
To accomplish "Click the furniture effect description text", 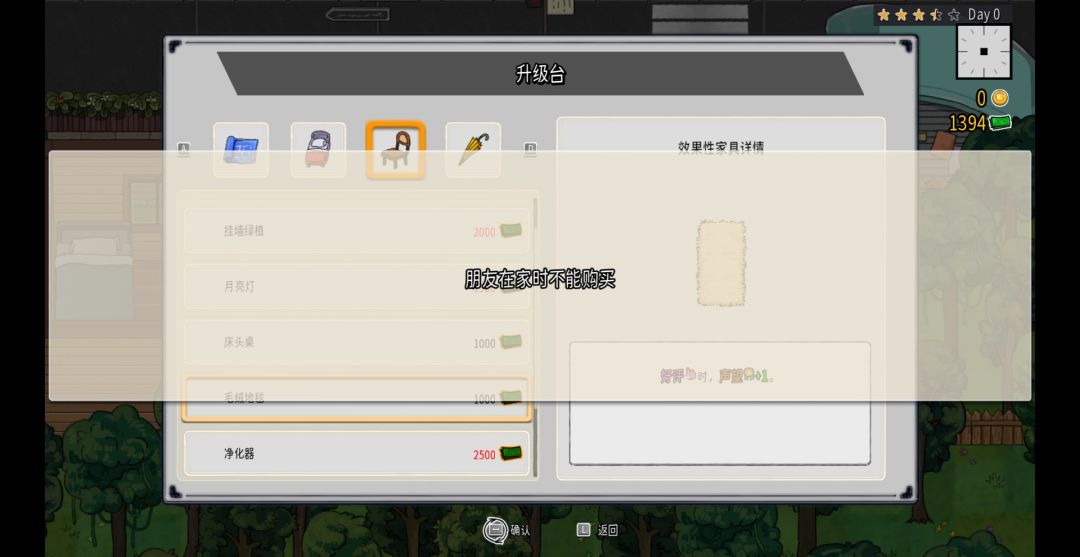I will pos(718,376).
